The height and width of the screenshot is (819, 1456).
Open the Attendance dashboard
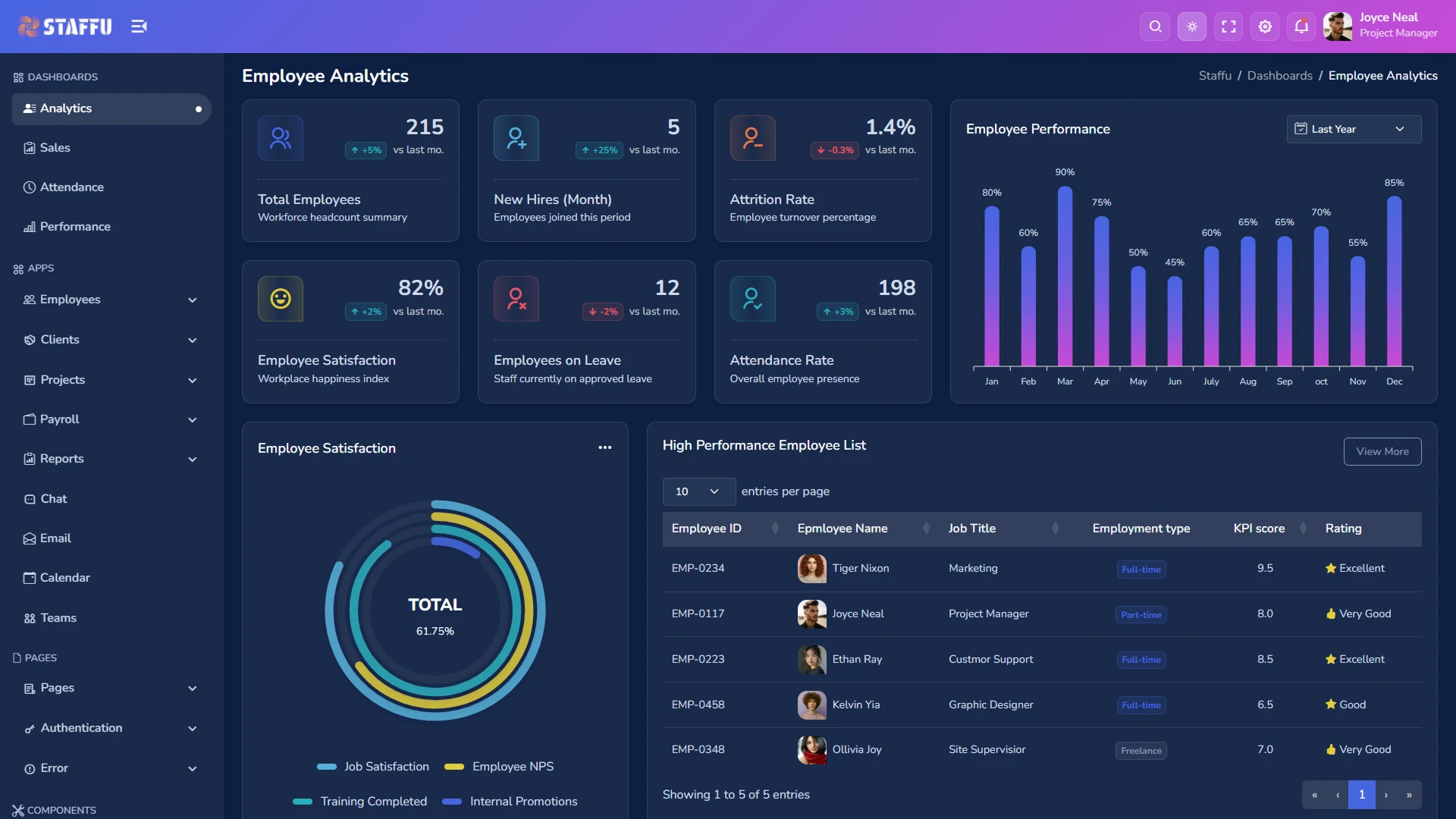(111, 187)
